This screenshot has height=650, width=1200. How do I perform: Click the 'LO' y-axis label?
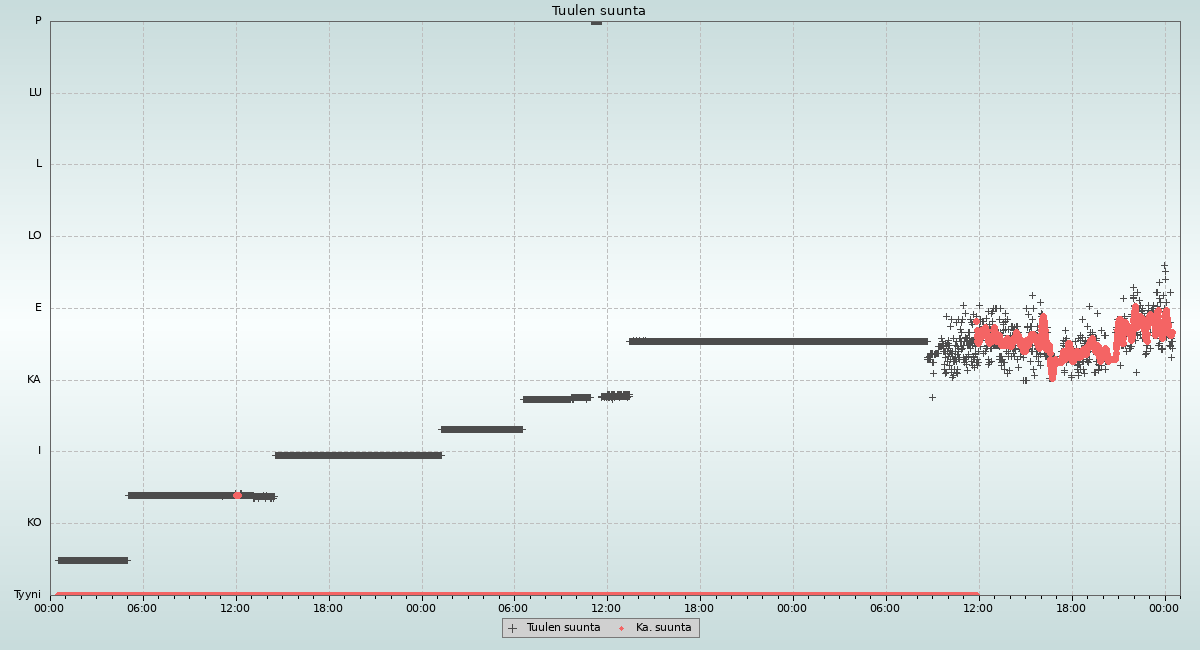coord(35,236)
